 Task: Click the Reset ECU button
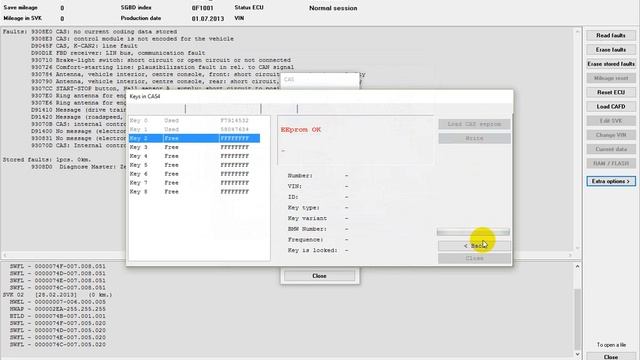611,92
